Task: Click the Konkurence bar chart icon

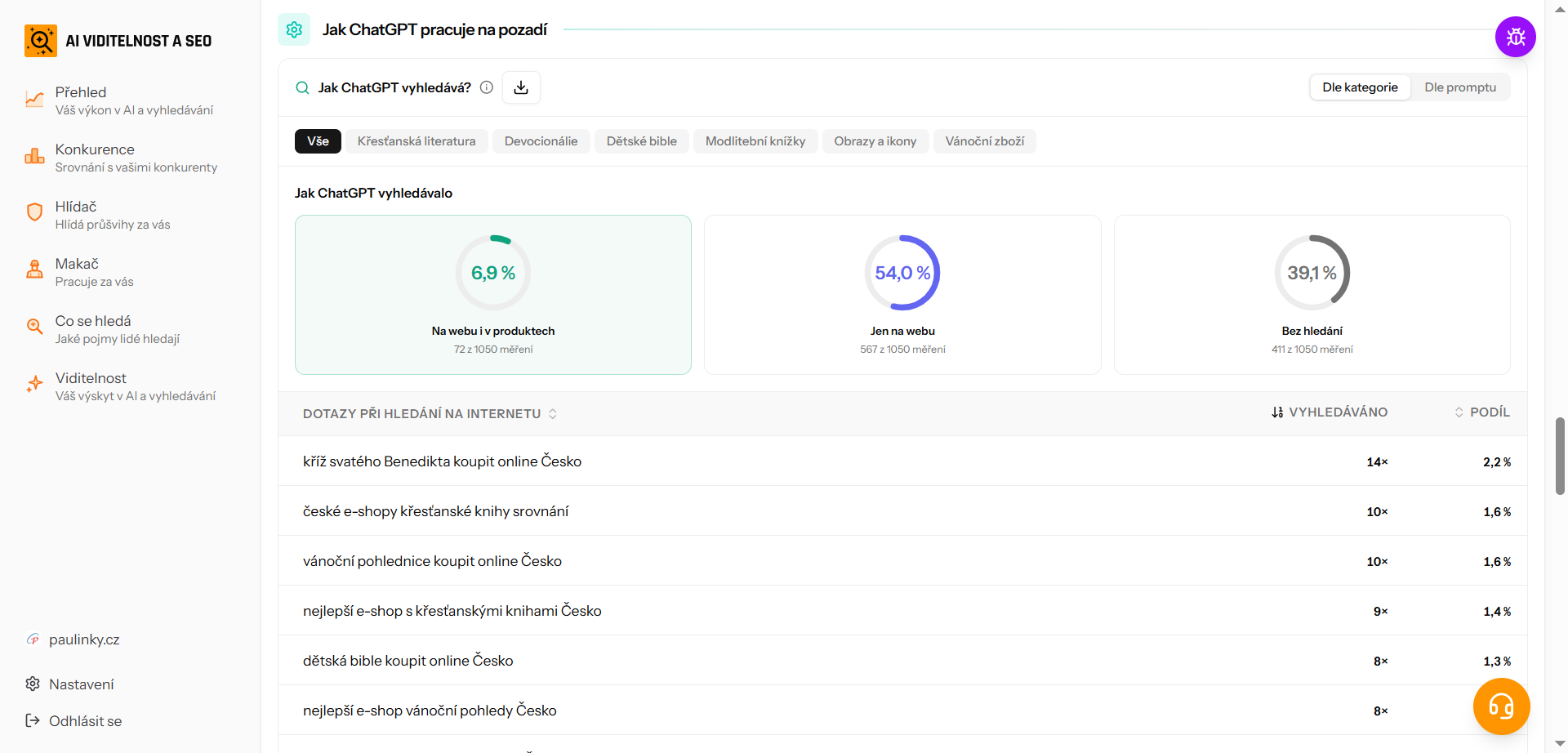Action: point(34,157)
